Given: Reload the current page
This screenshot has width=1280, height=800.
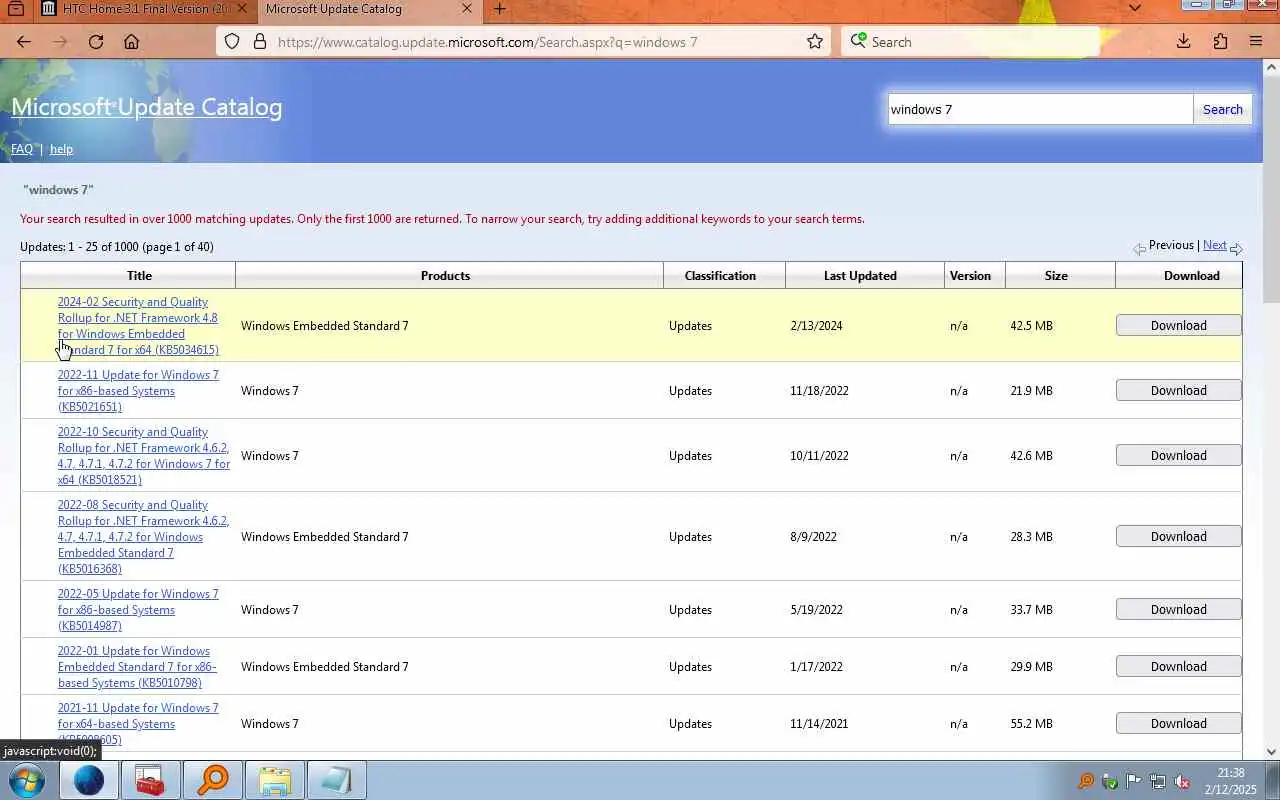Looking at the screenshot, I should [x=96, y=42].
